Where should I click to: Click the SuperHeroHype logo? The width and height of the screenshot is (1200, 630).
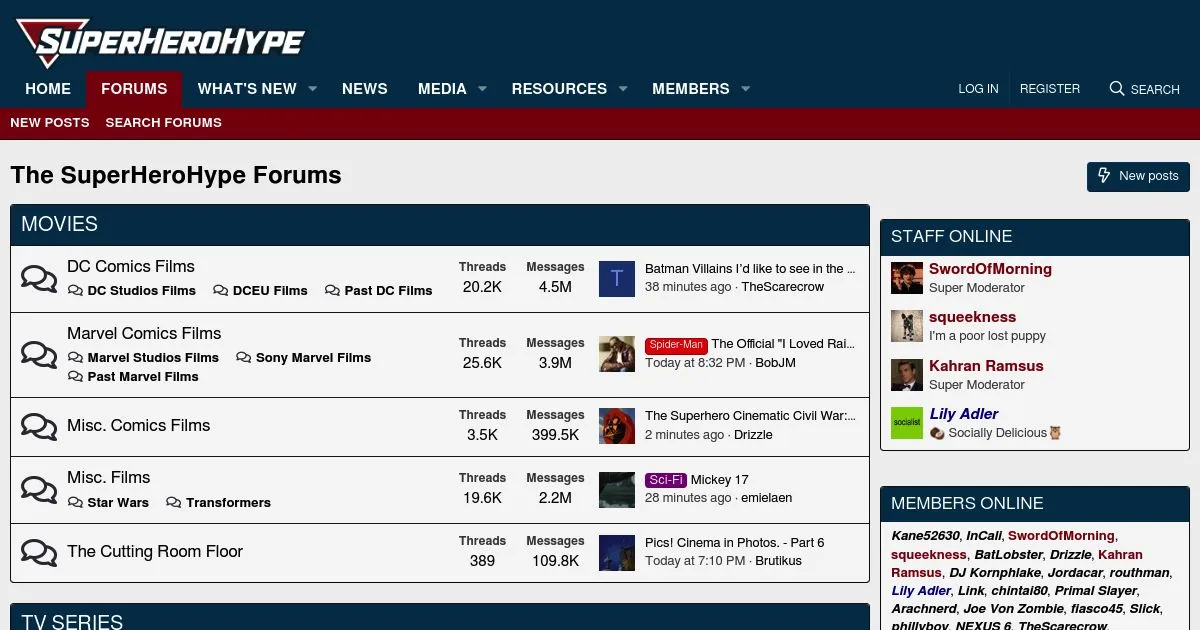161,43
